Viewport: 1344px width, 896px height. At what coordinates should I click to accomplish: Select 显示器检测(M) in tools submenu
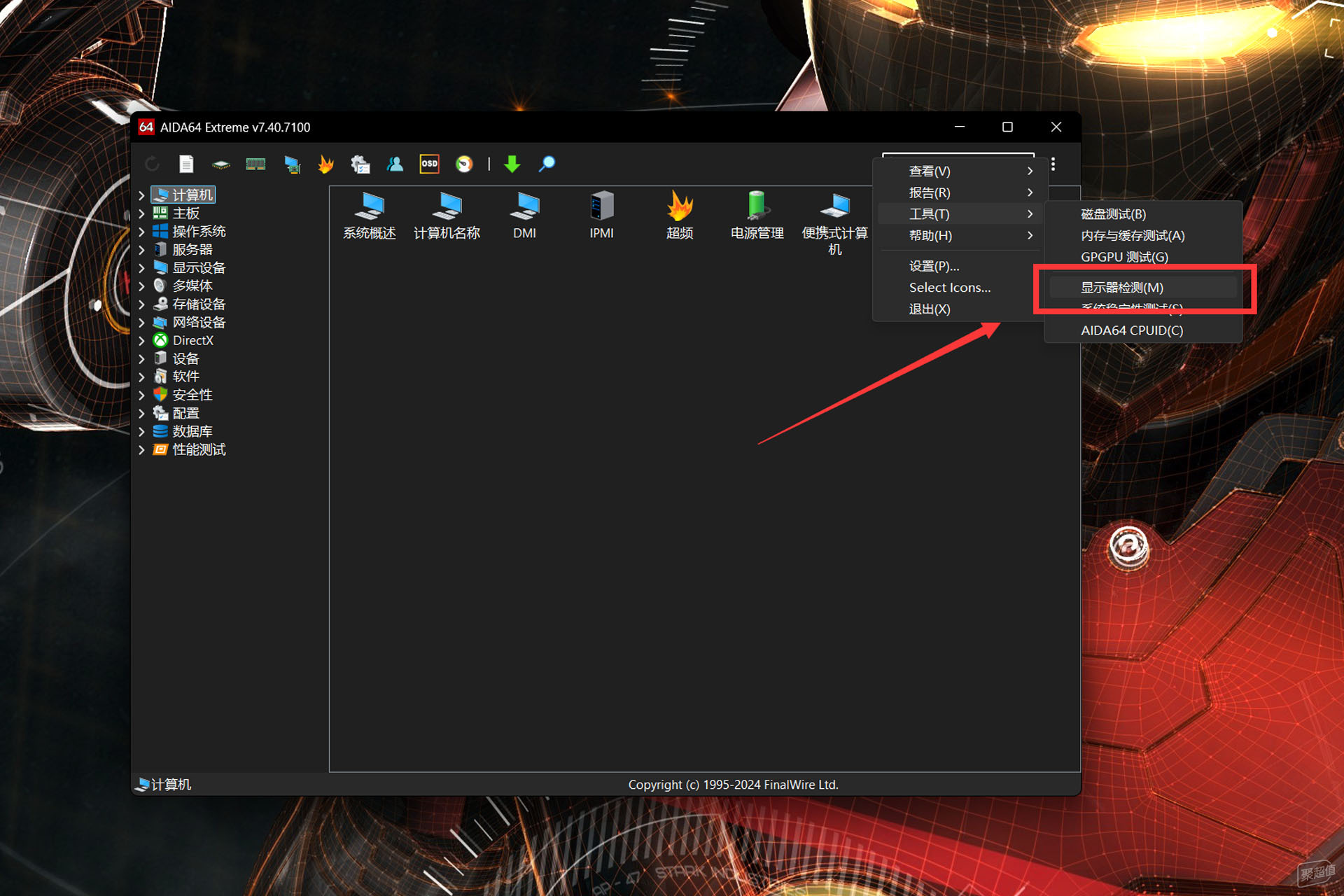point(1143,288)
